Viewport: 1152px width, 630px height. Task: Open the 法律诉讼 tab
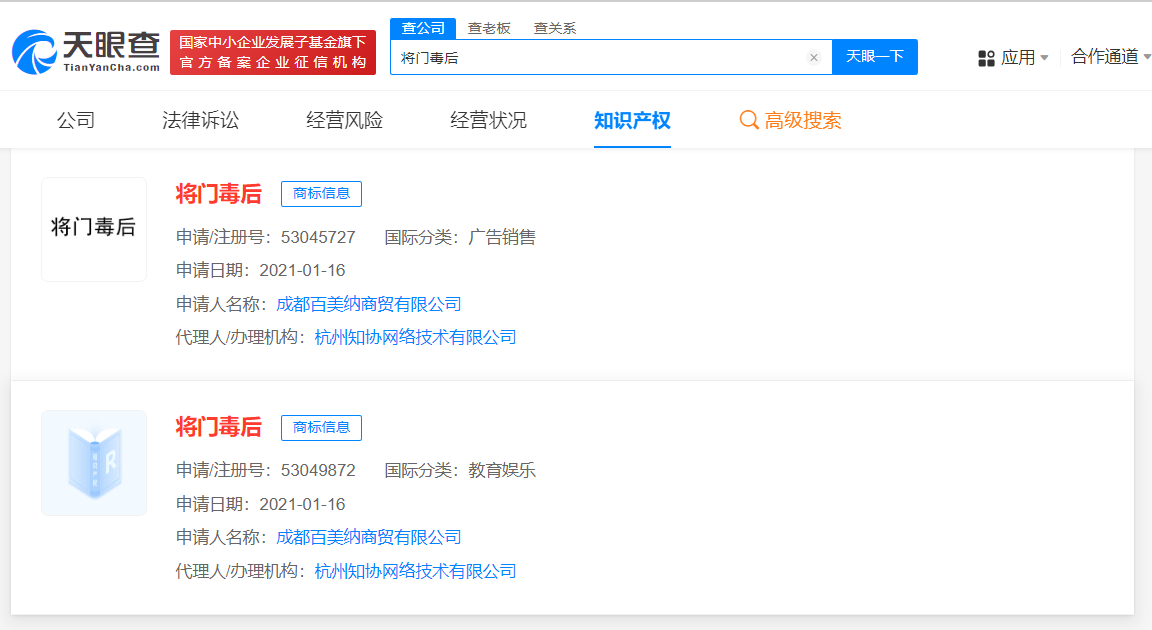click(201, 121)
